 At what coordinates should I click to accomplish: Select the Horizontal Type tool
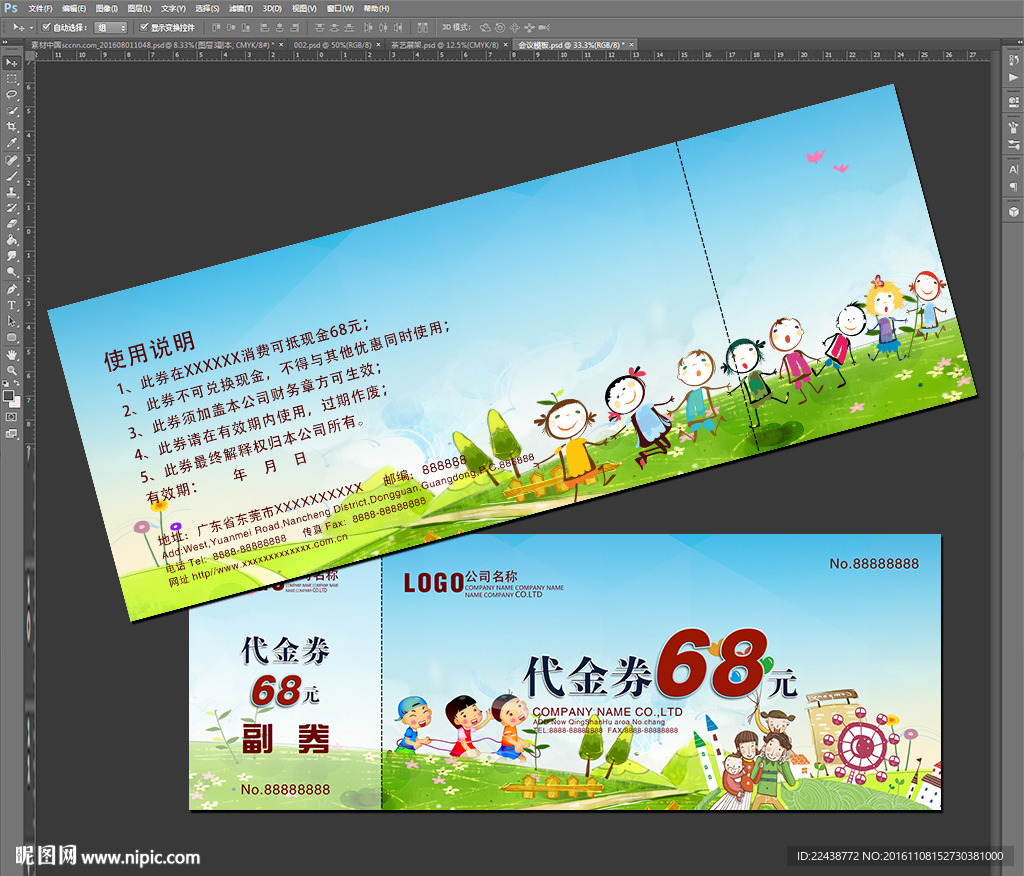tap(12, 305)
